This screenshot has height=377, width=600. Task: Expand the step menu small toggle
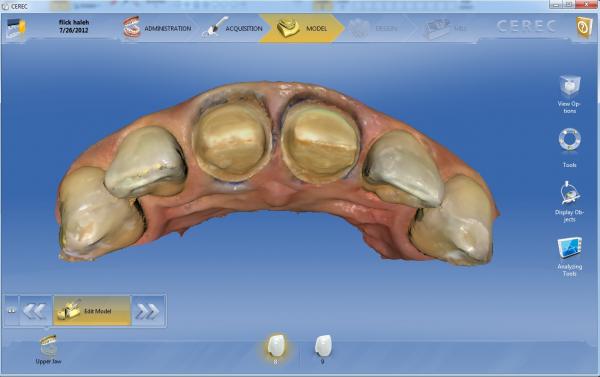coord(11,311)
